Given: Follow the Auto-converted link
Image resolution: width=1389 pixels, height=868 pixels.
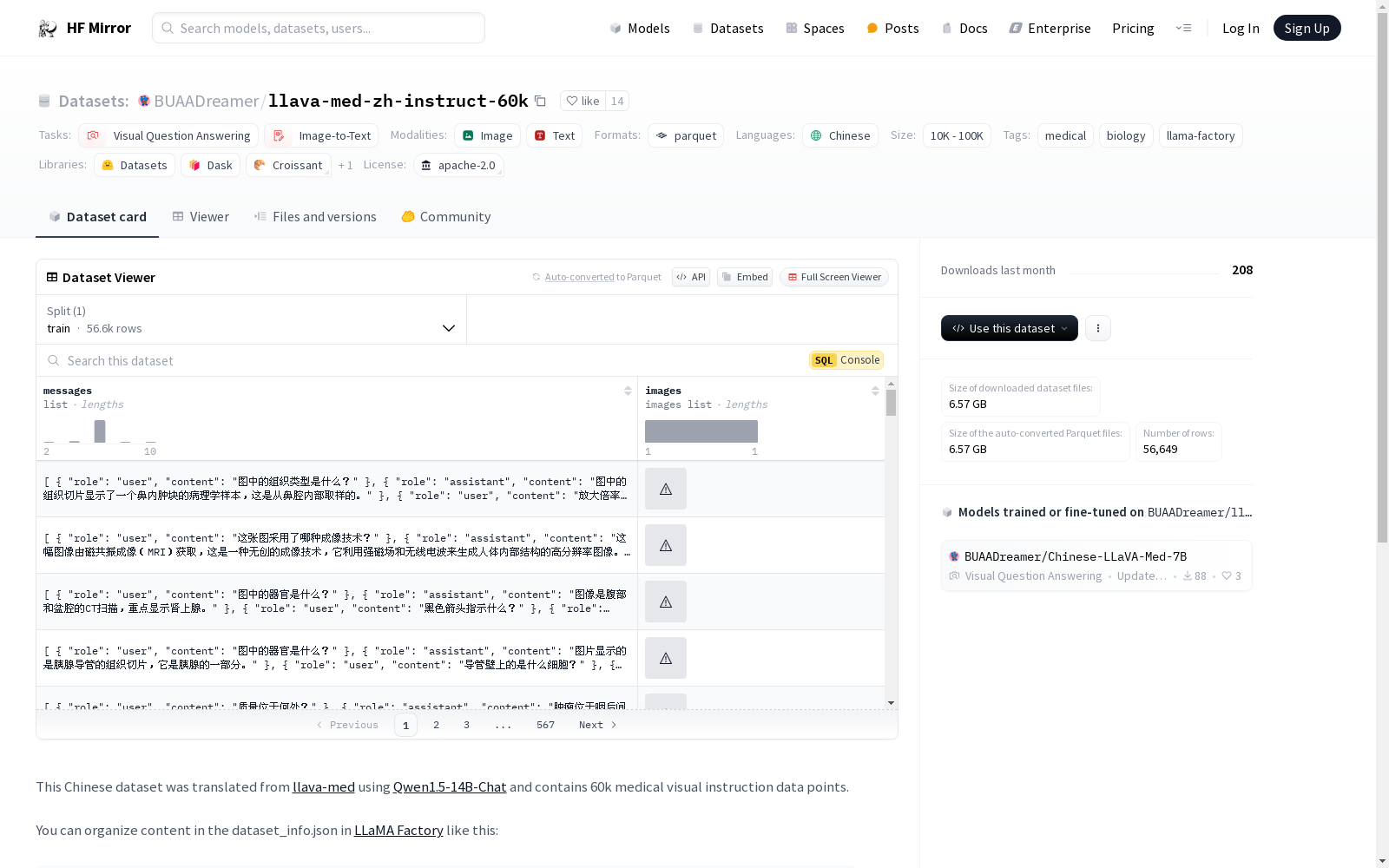Looking at the screenshot, I should [x=579, y=277].
